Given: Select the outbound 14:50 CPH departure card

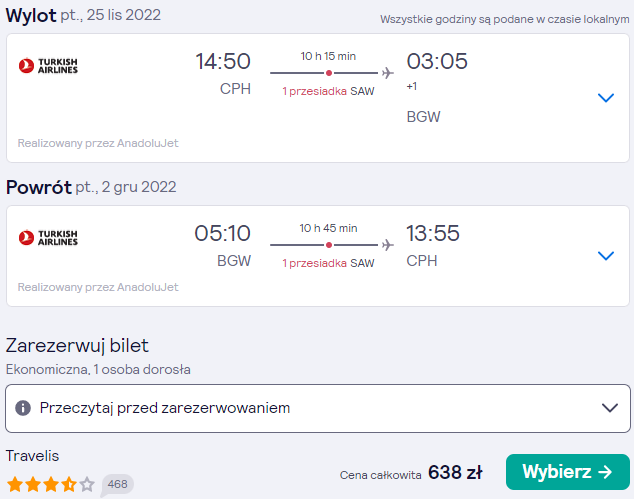Looking at the screenshot, I should [x=318, y=98].
